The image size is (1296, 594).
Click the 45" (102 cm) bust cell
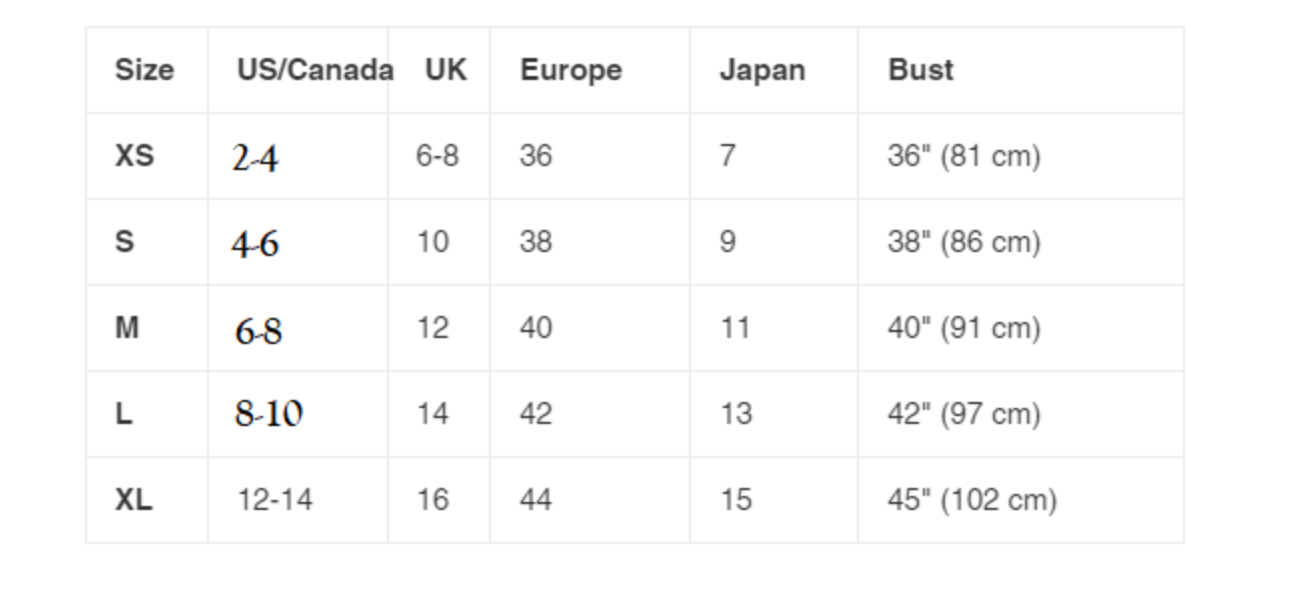coord(971,500)
